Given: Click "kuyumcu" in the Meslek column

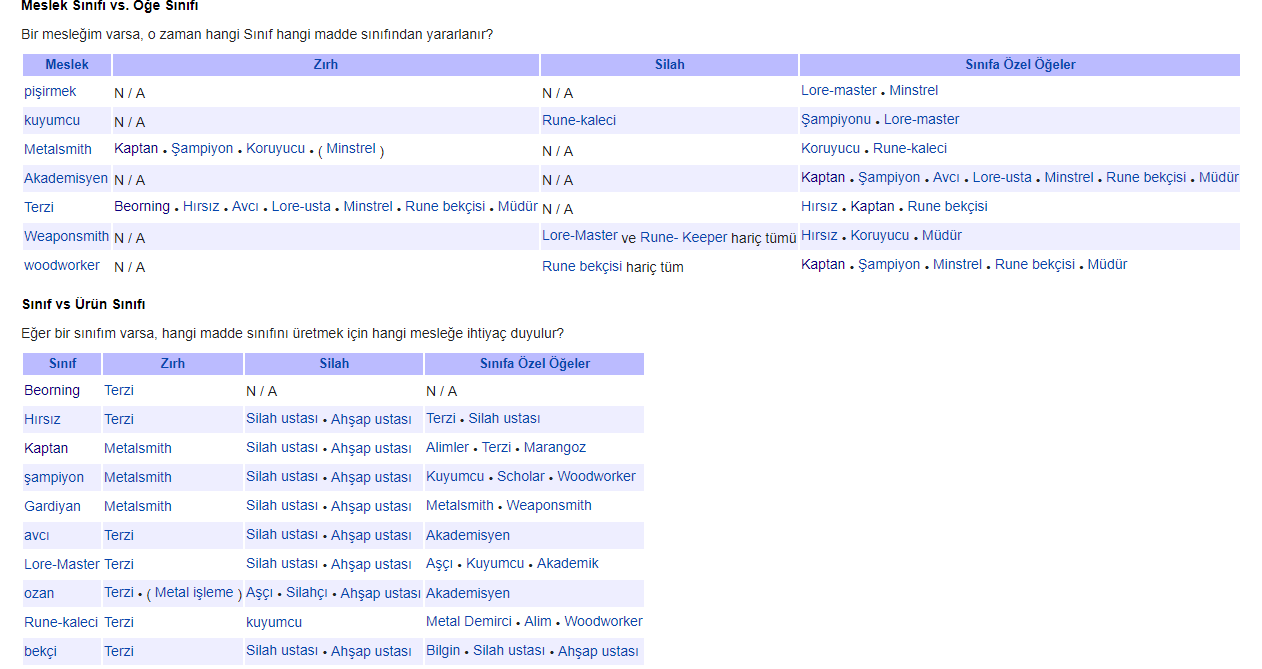Looking at the screenshot, I should (52, 121).
